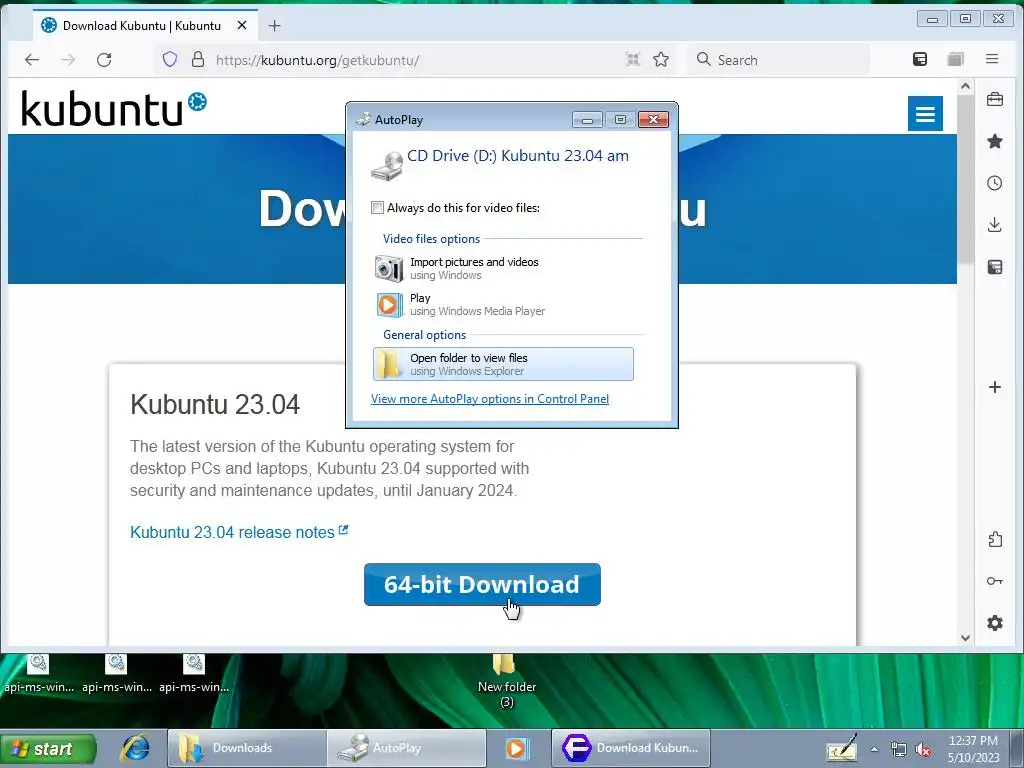Select the third api-ms-win desktop file
The height and width of the screenshot is (768, 1024).
194,674
